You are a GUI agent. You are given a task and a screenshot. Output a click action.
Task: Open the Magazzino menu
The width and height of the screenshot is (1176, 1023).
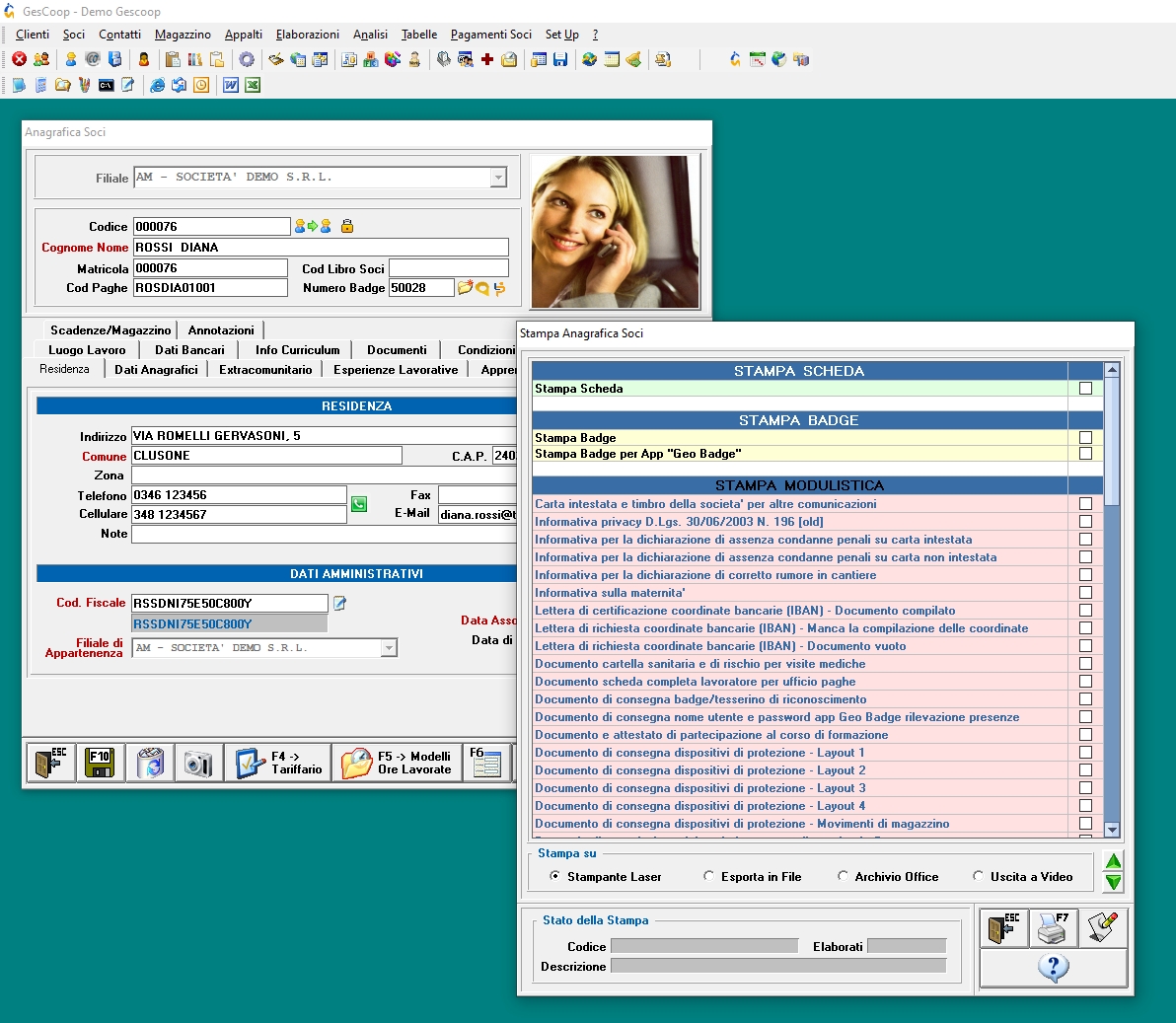[x=182, y=35]
